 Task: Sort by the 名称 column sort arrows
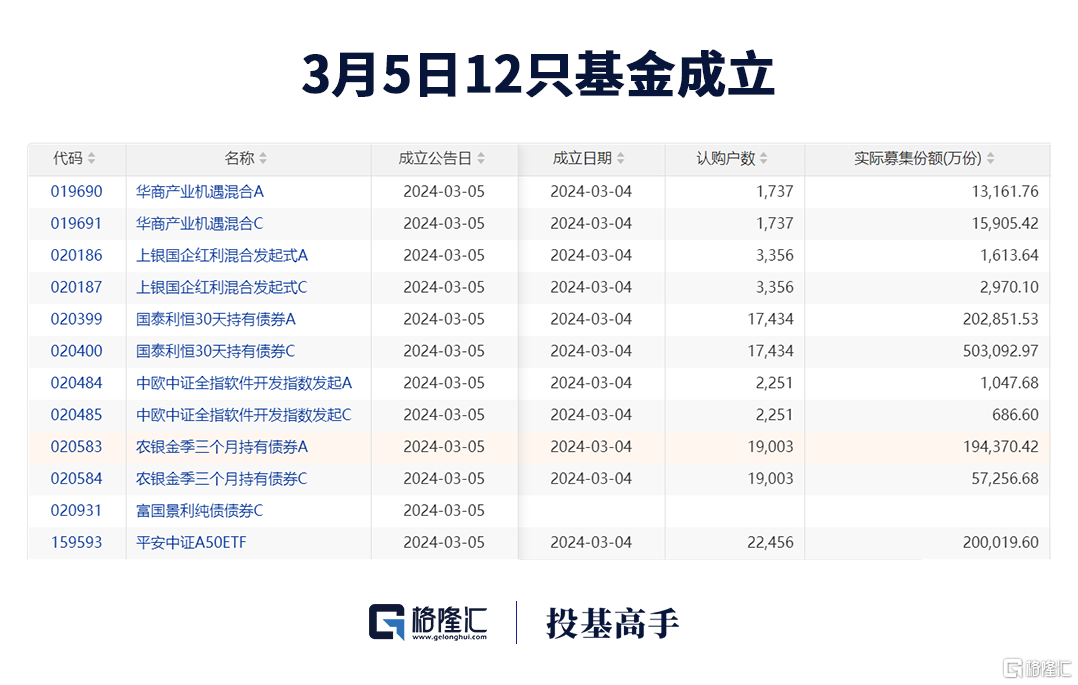[x=263, y=159]
